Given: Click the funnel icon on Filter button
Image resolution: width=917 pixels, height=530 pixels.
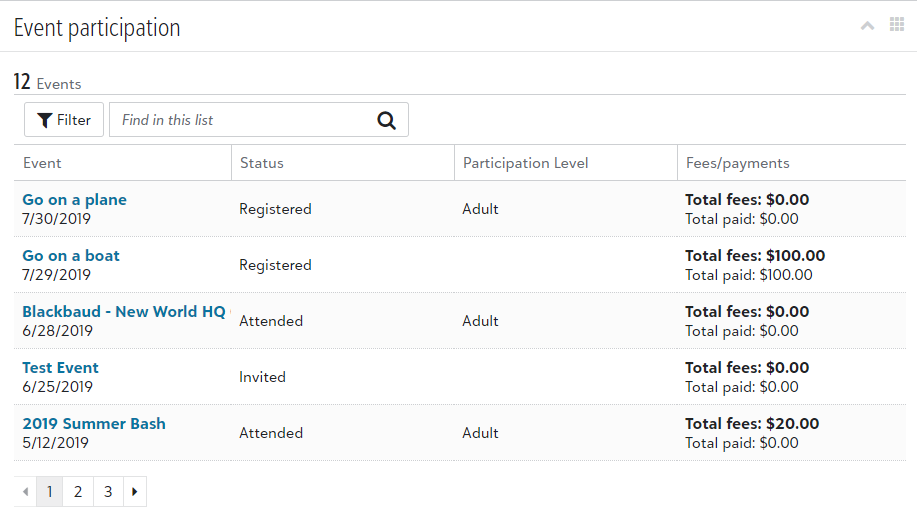Looking at the screenshot, I should click(44, 121).
